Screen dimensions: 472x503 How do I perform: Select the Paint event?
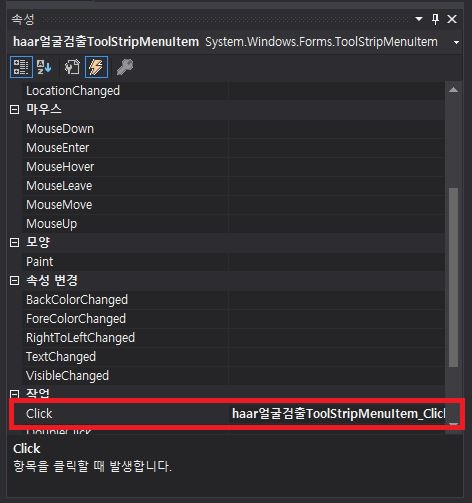[39, 262]
